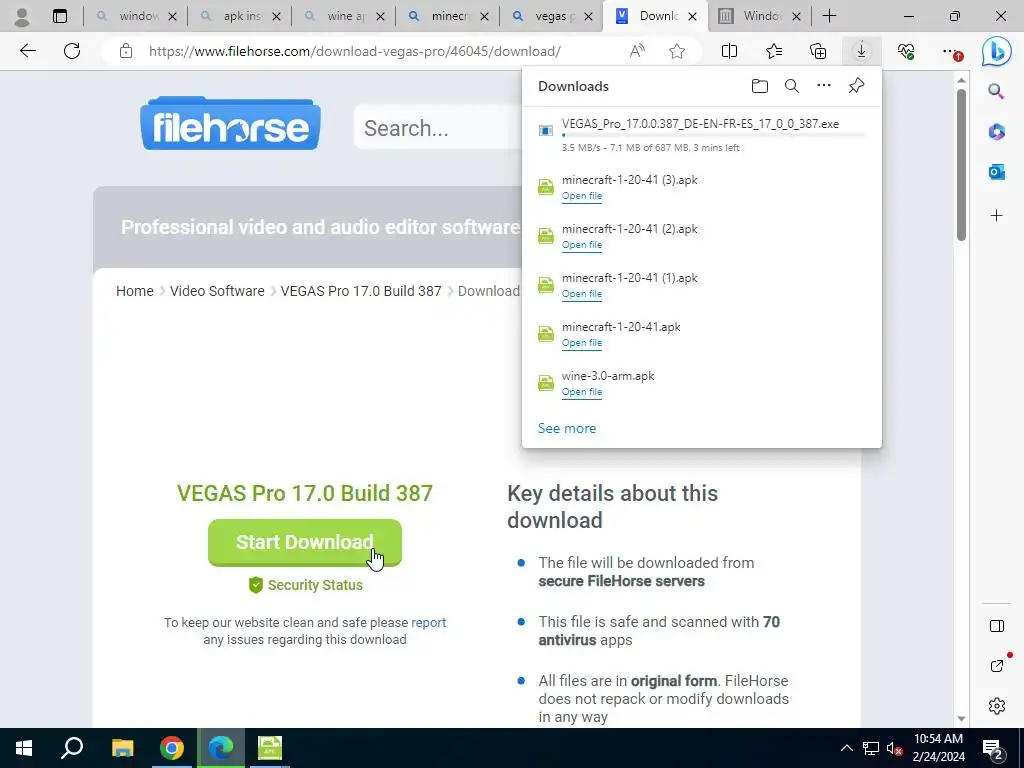Open Browser essentials heart icon
The height and width of the screenshot is (768, 1024).
(906, 51)
